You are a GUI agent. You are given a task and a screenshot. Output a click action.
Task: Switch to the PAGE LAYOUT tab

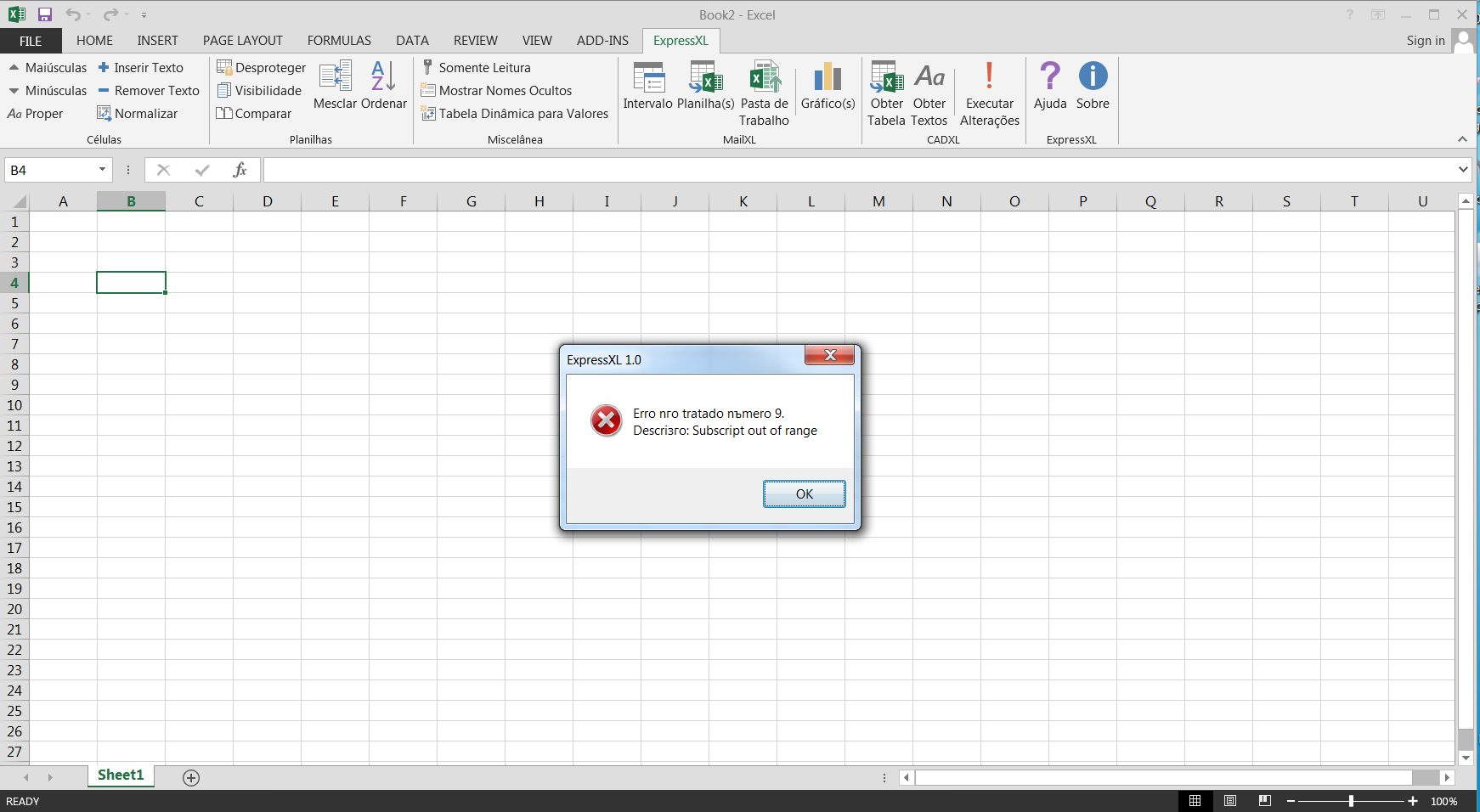pyautogui.click(x=243, y=41)
